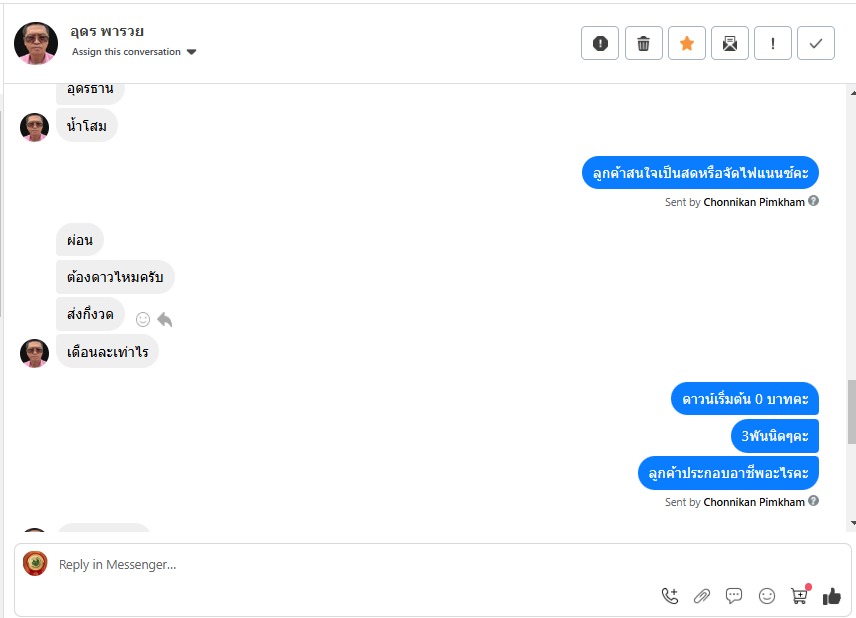This screenshot has height=618, width=856.
Task: Open help icon beside first Chonnikan Pimkham
Action: 813,201
